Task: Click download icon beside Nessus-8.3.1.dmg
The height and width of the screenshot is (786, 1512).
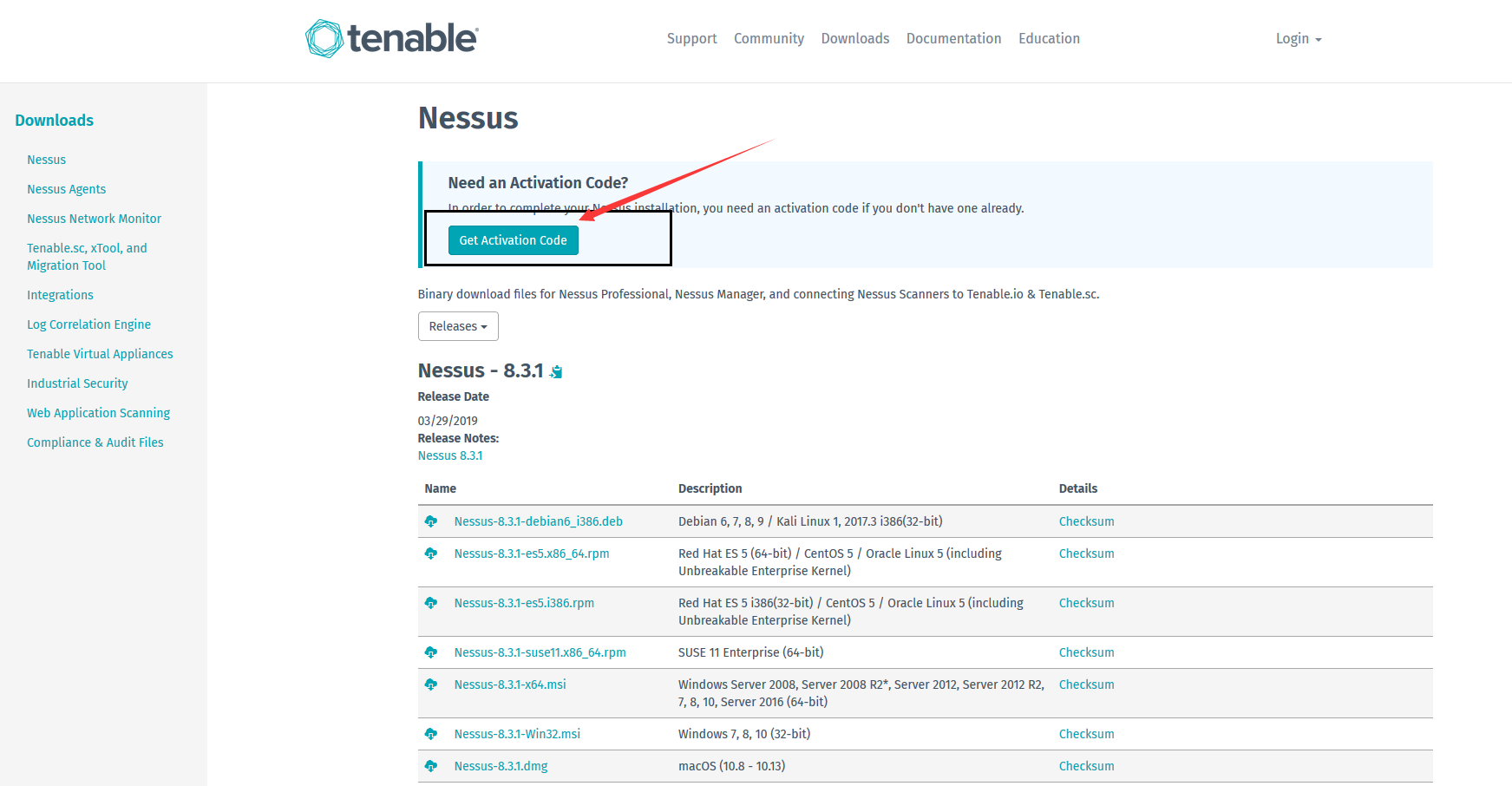Action: pyautogui.click(x=431, y=766)
